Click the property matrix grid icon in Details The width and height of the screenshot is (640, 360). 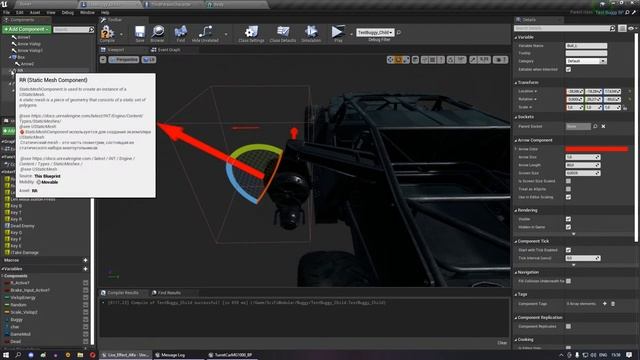622,28
